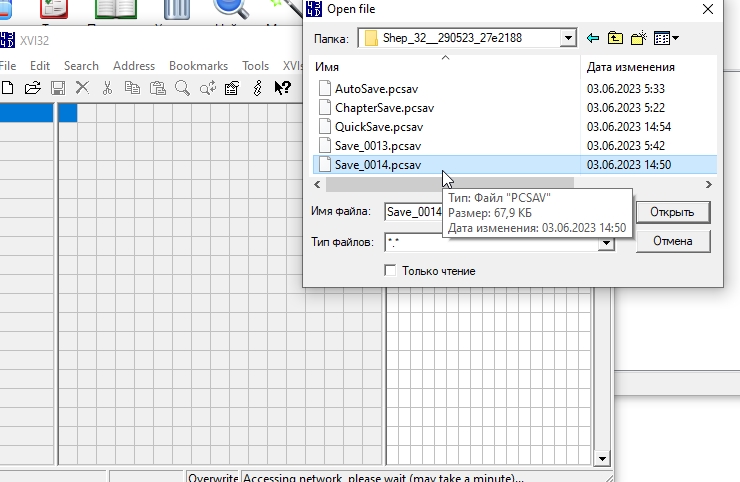This screenshot has width=740, height=482.
Task: Click the Find magnifier icon in XVI32 toolbar
Action: pos(182,88)
